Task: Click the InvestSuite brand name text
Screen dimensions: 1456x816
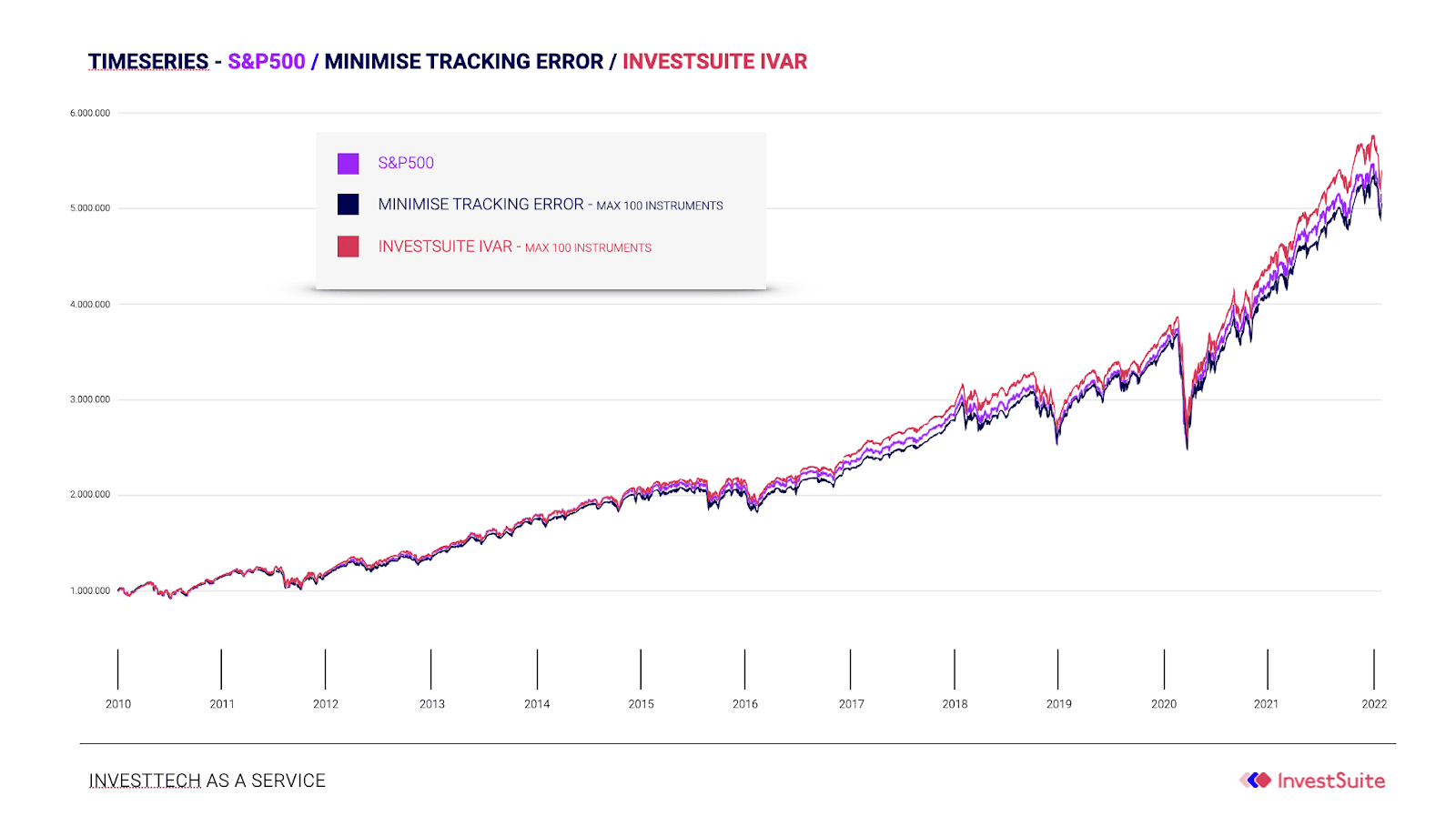Action: tap(1331, 781)
